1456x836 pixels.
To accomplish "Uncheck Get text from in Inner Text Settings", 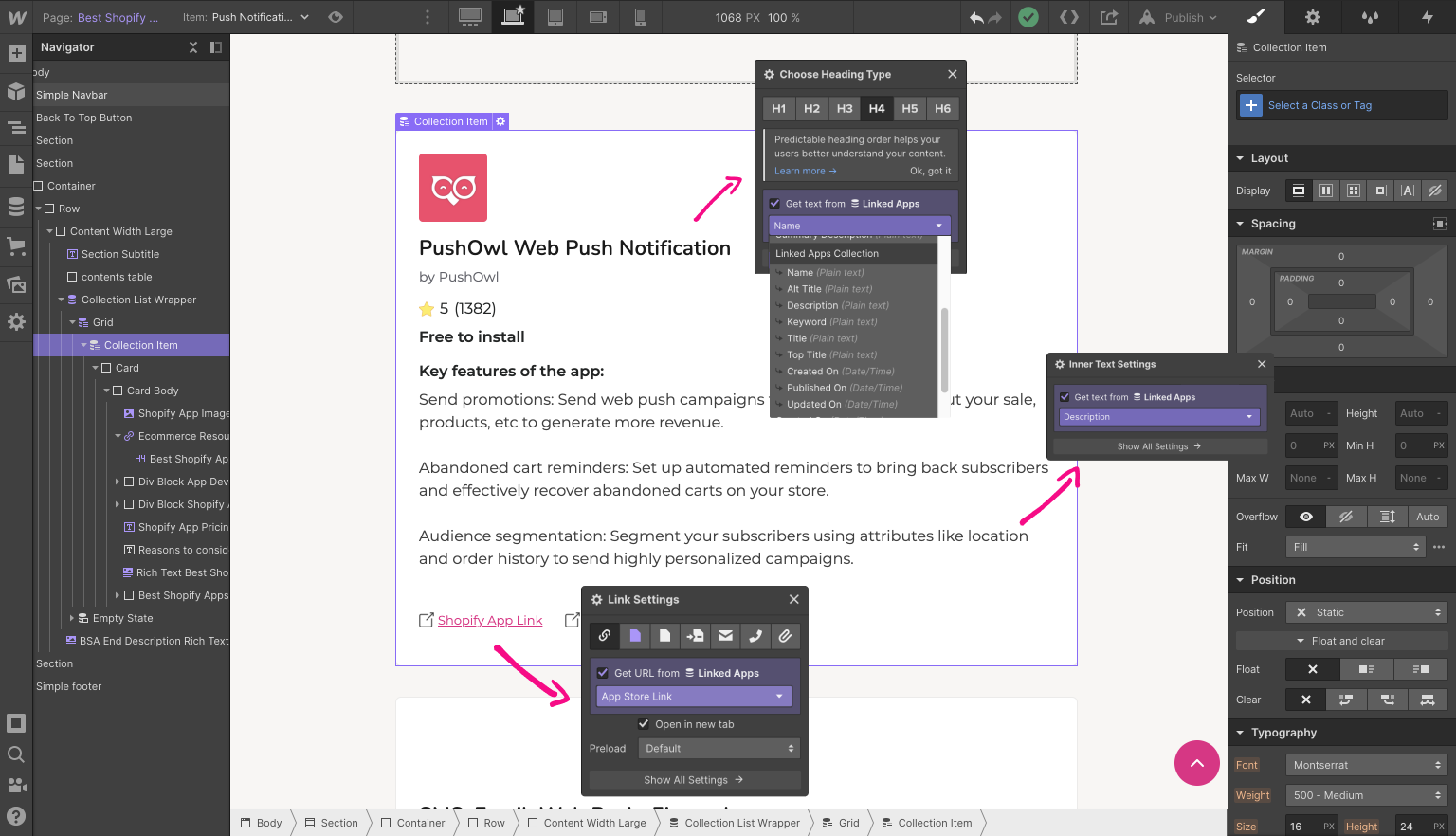I will [x=1065, y=397].
